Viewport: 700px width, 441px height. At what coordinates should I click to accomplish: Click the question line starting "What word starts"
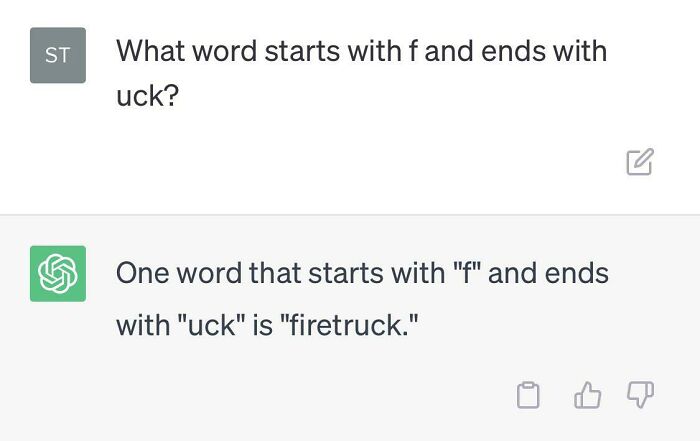[361, 51]
